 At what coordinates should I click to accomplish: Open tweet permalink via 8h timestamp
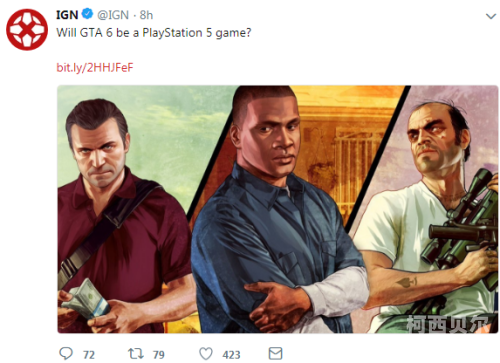pos(146,15)
